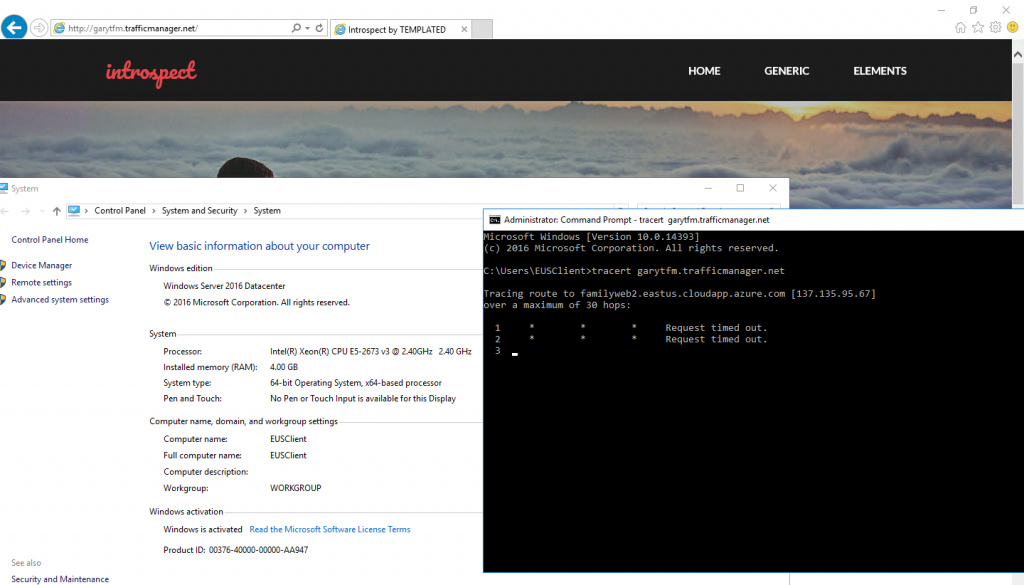The height and width of the screenshot is (585, 1024).
Task: Click the browser address URL field
Action: pos(176,28)
